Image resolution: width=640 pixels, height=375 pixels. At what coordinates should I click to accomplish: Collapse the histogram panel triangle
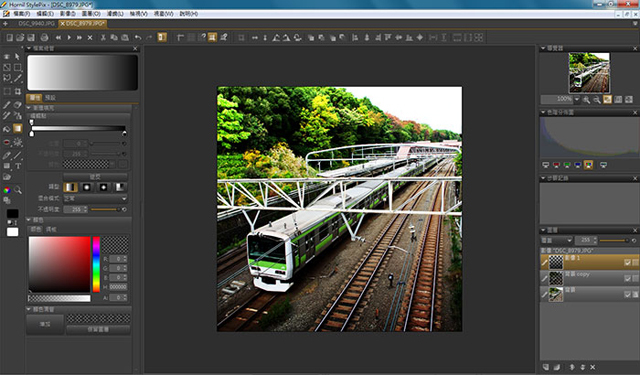[x=543, y=112]
